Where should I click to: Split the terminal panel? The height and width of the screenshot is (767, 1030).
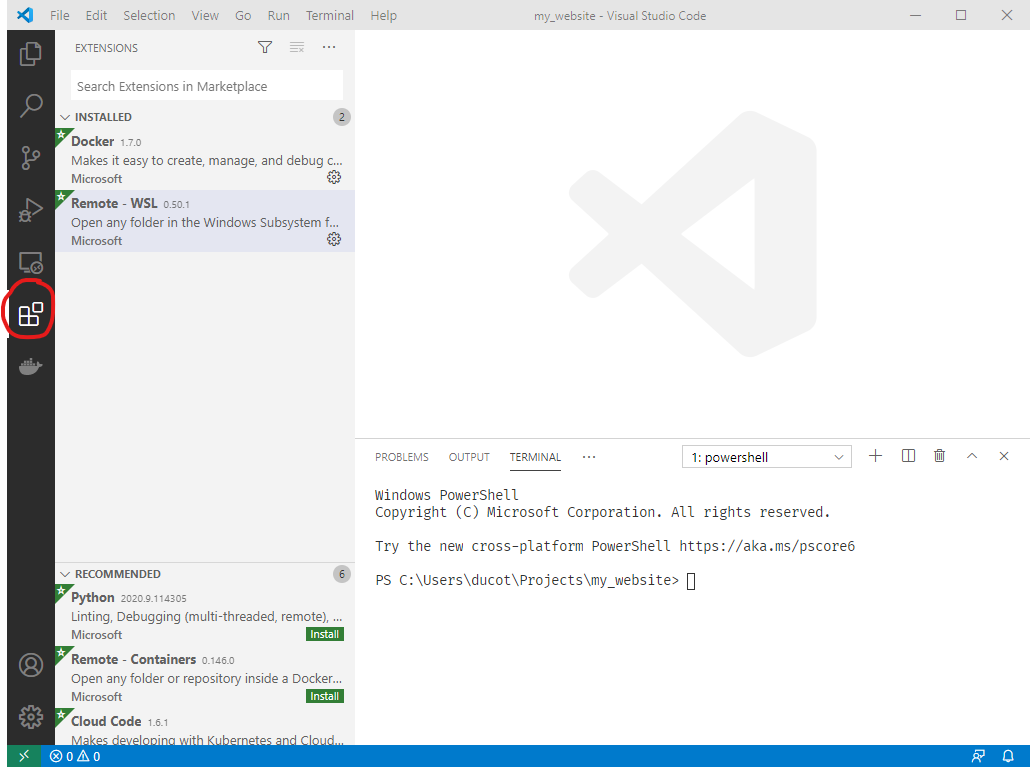pos(908,456)
